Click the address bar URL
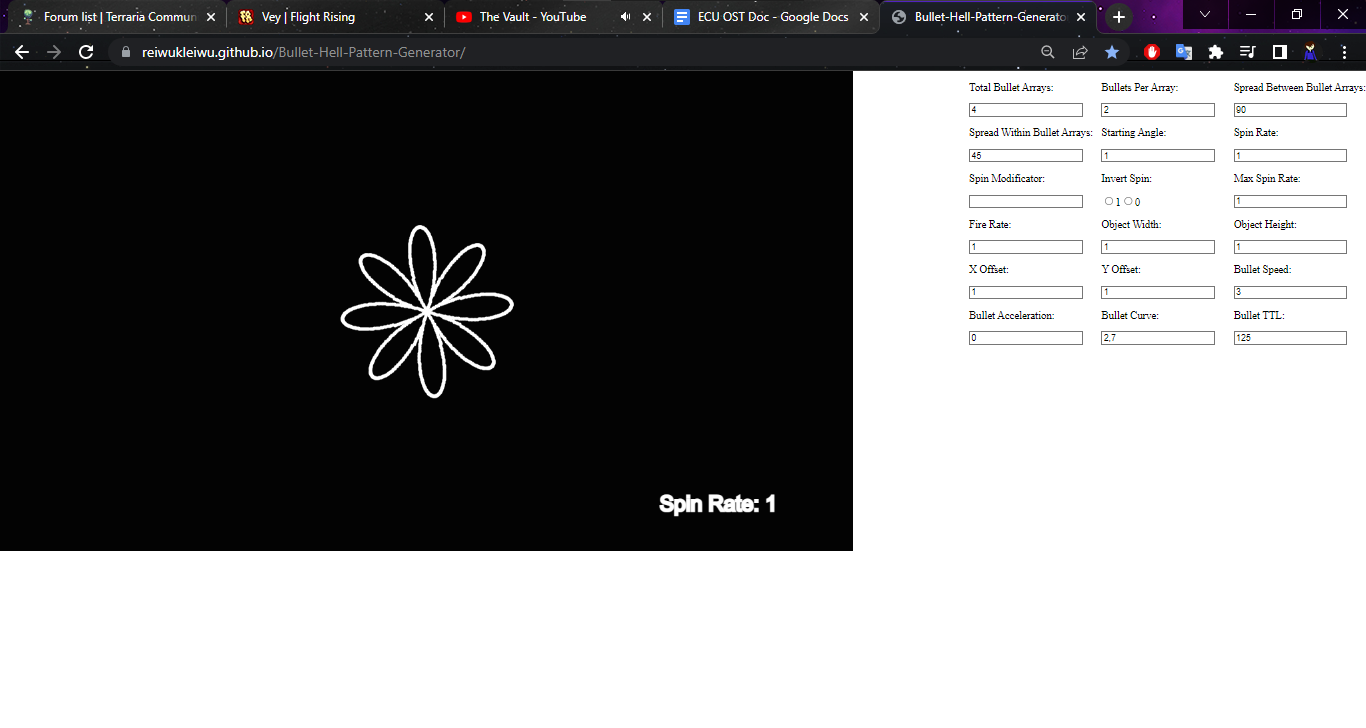Viewport: 1366px width, 728px height. coord(303,52)
